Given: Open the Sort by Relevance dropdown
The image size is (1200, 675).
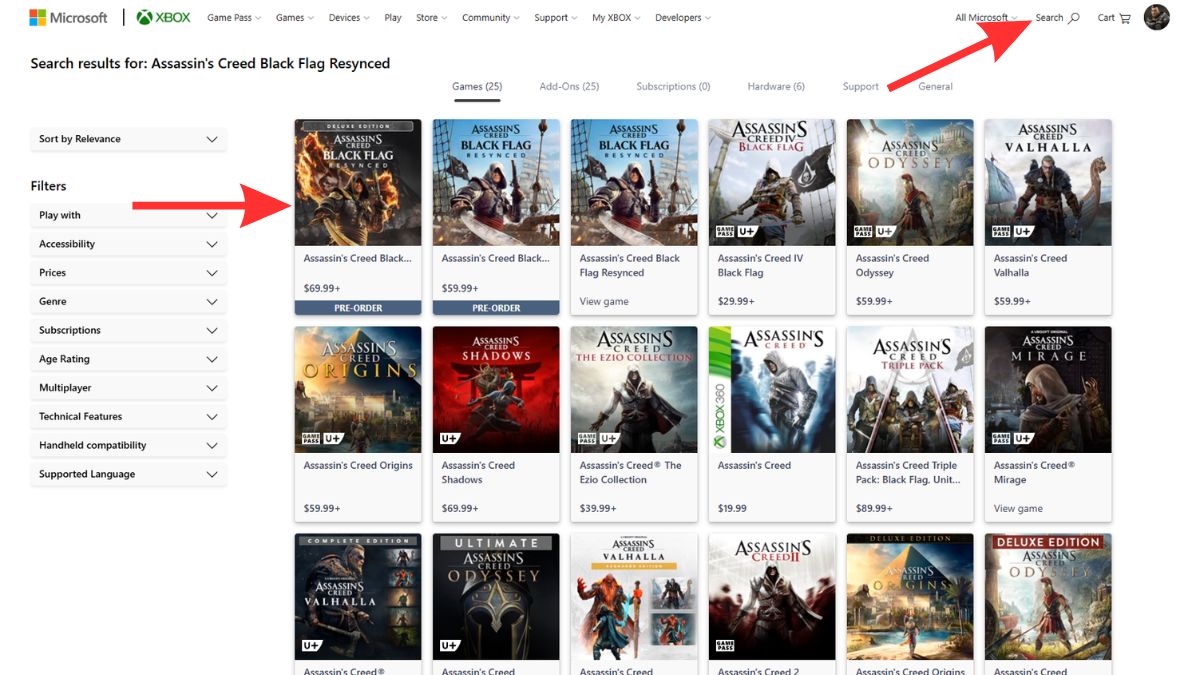Looking at the screenshot, I should (128, 139).
